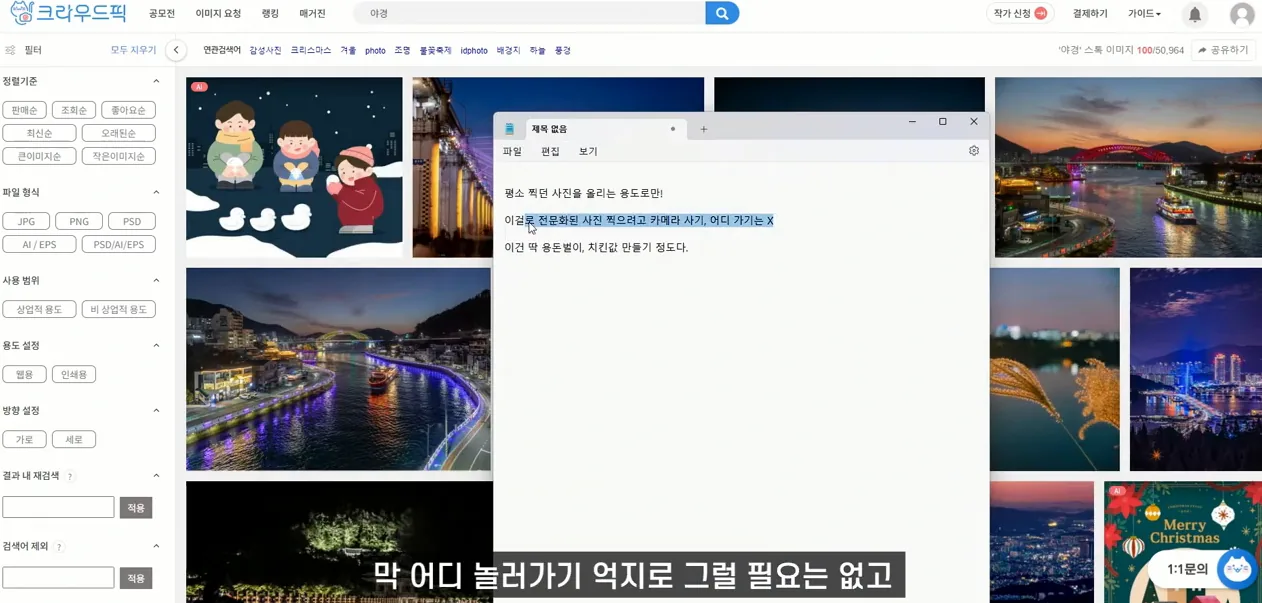This screenshot has width=1262, height=603.
Task: Toggle the PNG file format filter
Action: [79, 221]
